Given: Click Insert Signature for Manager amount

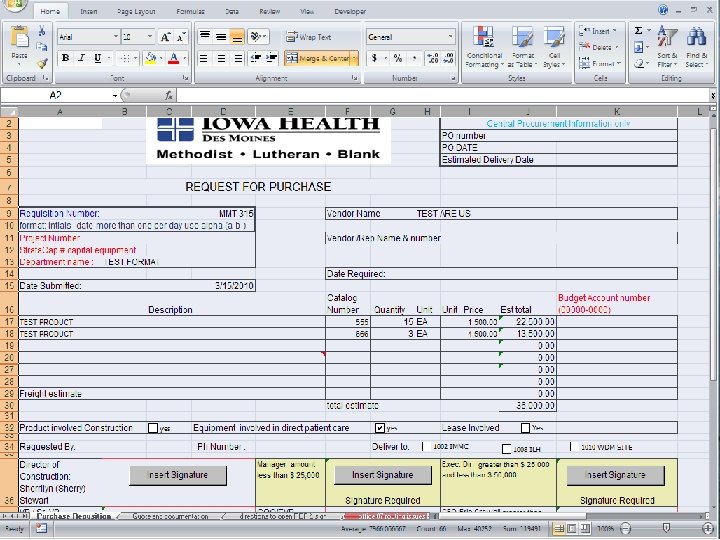Looking at the screenshot, I should (383, 475).
